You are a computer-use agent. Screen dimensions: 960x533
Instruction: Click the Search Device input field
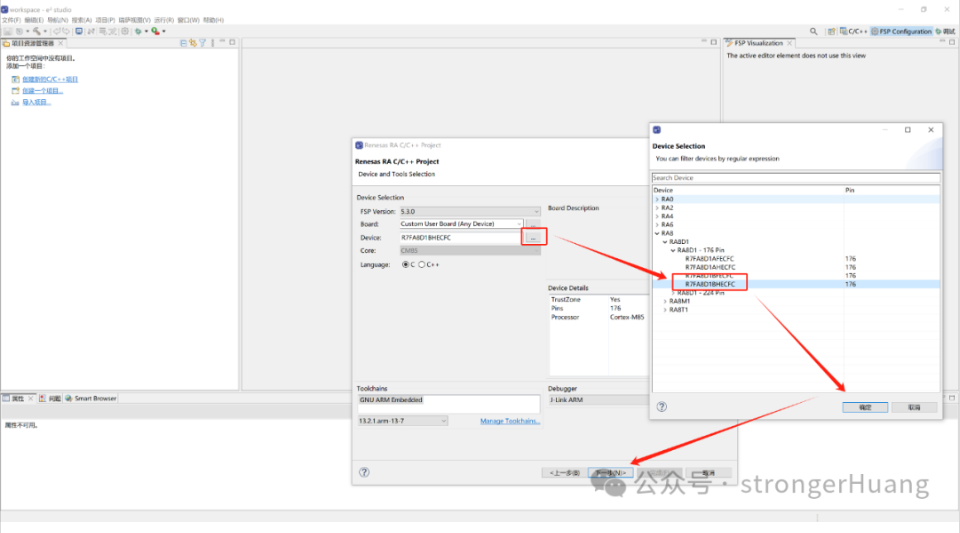(x=795, y=178)
